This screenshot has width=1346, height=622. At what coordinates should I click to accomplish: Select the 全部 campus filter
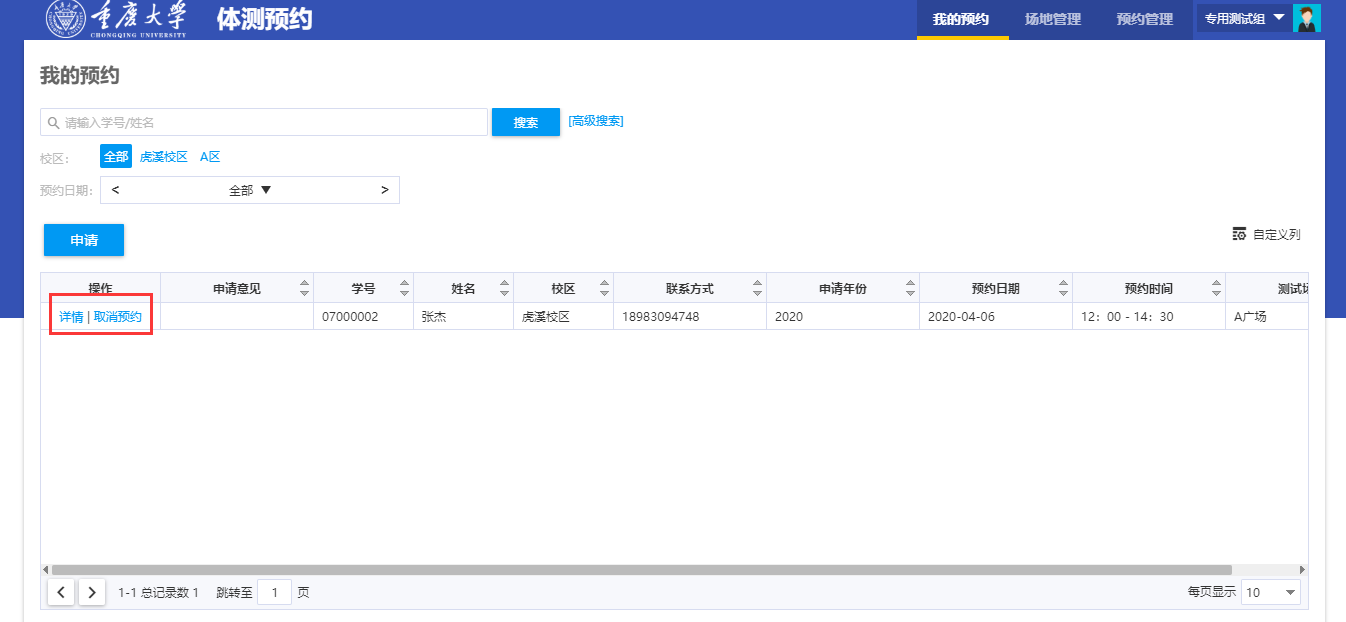click(116, 157)
